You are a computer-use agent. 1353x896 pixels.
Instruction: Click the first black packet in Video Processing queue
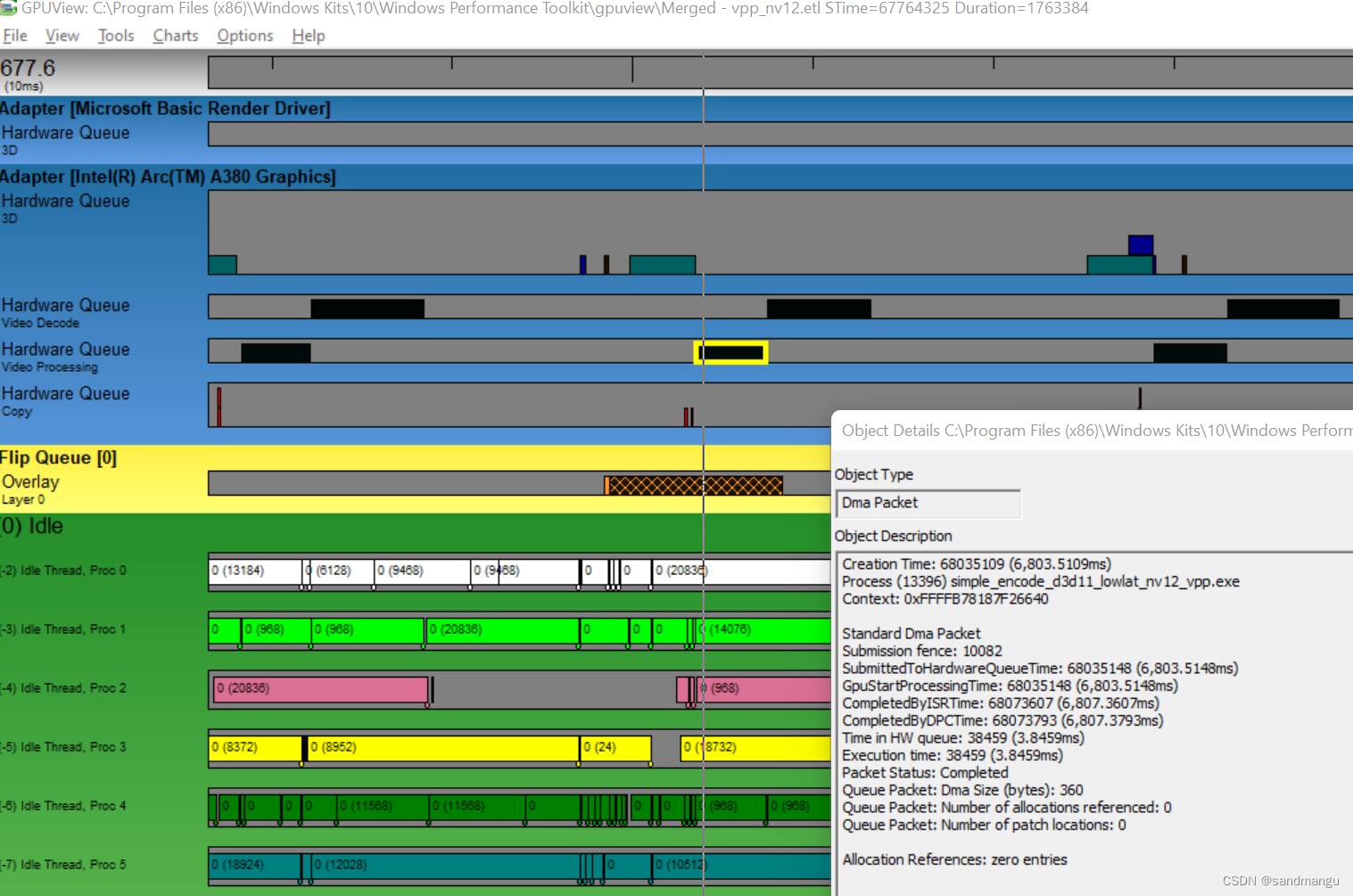pos(276,352)
